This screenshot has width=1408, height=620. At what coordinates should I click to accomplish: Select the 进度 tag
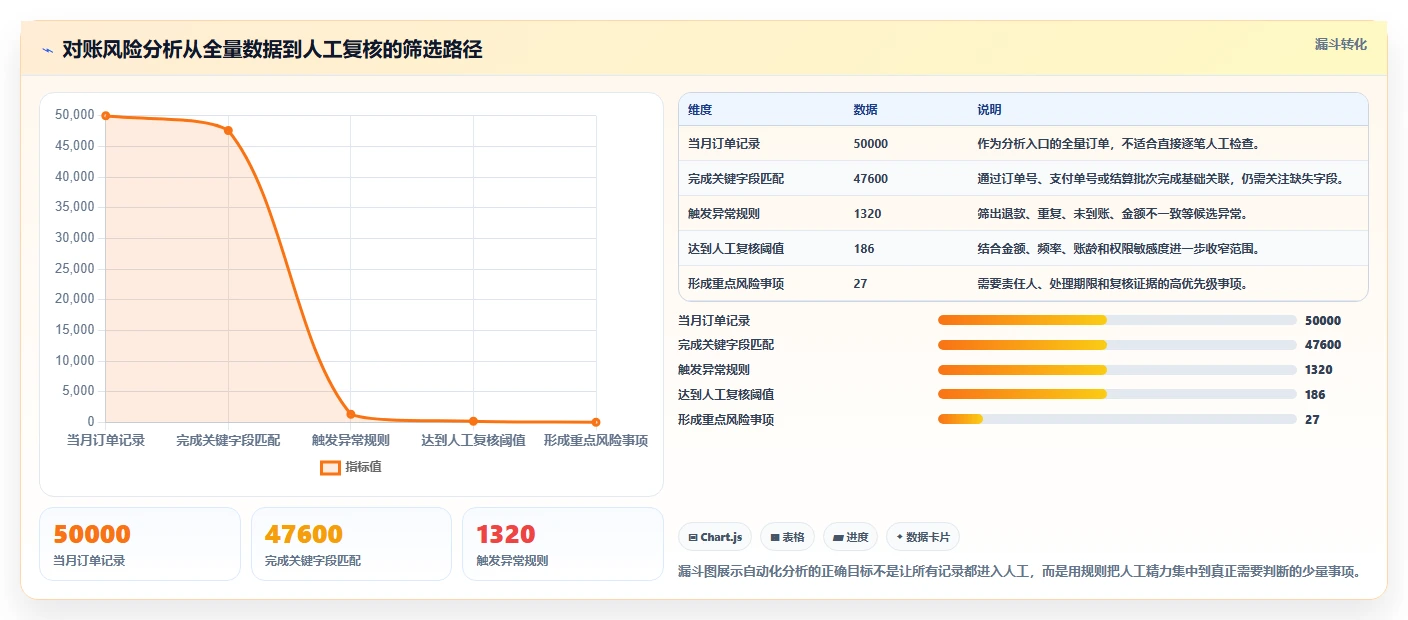tap(850, 537)
